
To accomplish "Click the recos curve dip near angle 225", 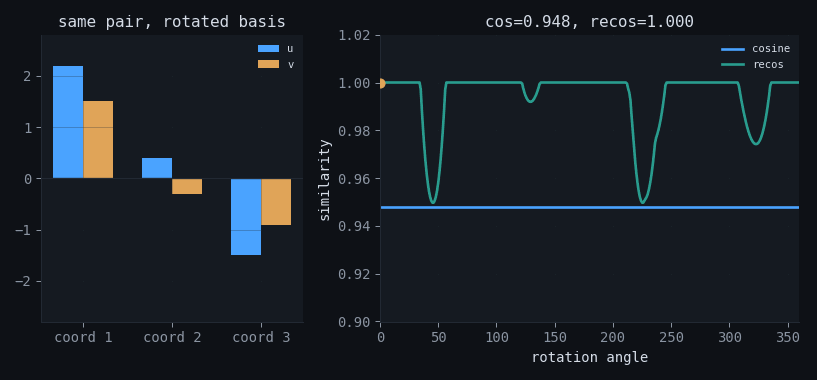I will (642, 202).
